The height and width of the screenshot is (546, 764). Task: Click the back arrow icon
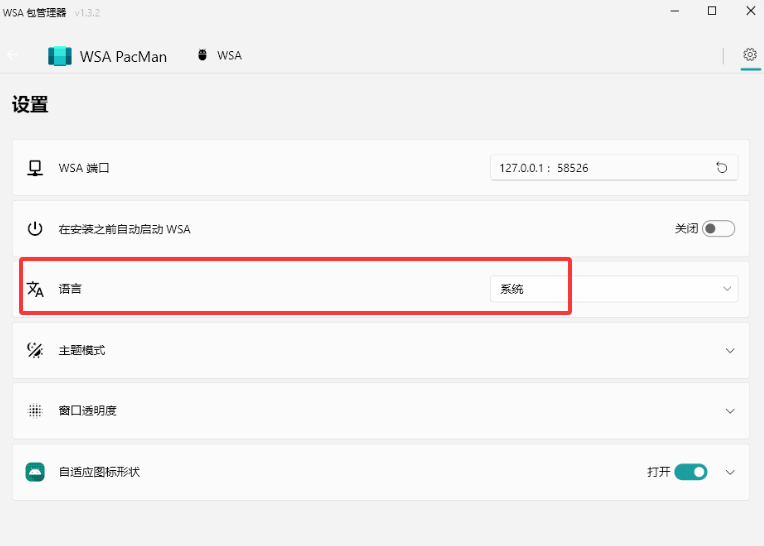(x=12, y=56)
